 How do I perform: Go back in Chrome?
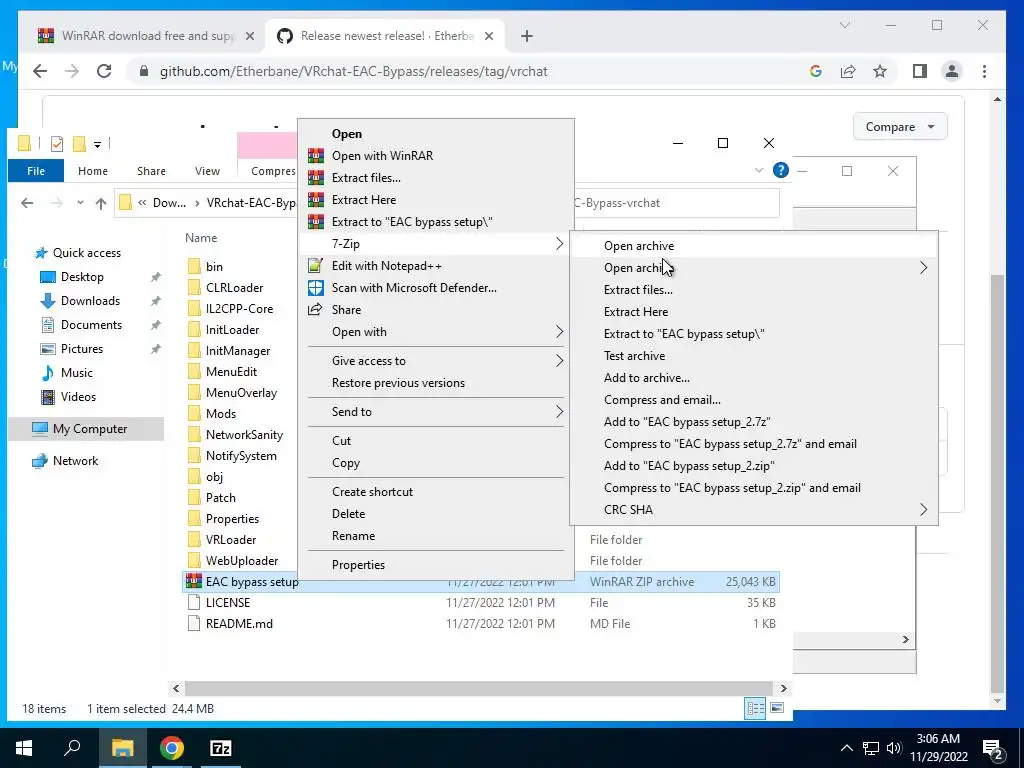tap(40, 71)
